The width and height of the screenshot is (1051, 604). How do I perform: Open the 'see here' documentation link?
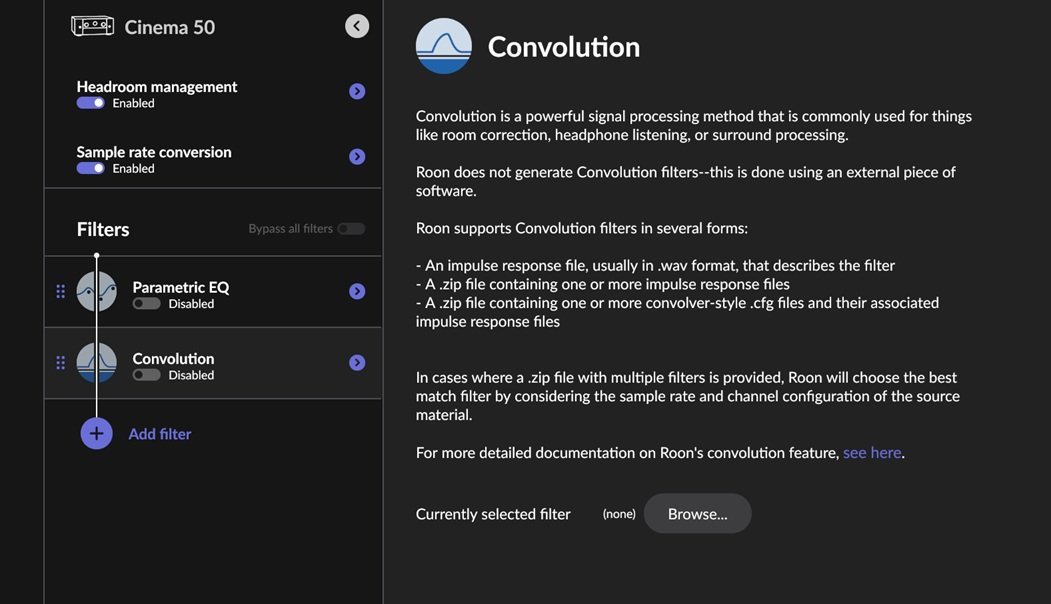click(871, 452)
